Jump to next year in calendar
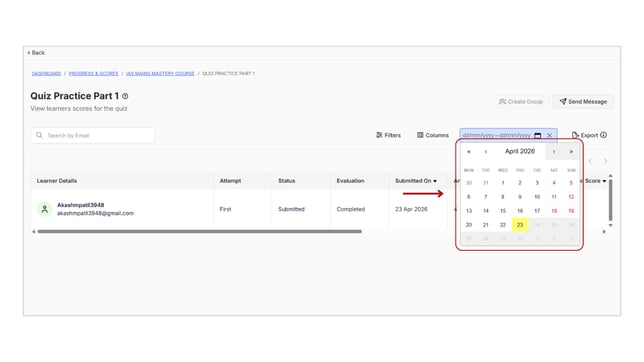The width and height of the screenshot is (644, 362). [571, 152]
